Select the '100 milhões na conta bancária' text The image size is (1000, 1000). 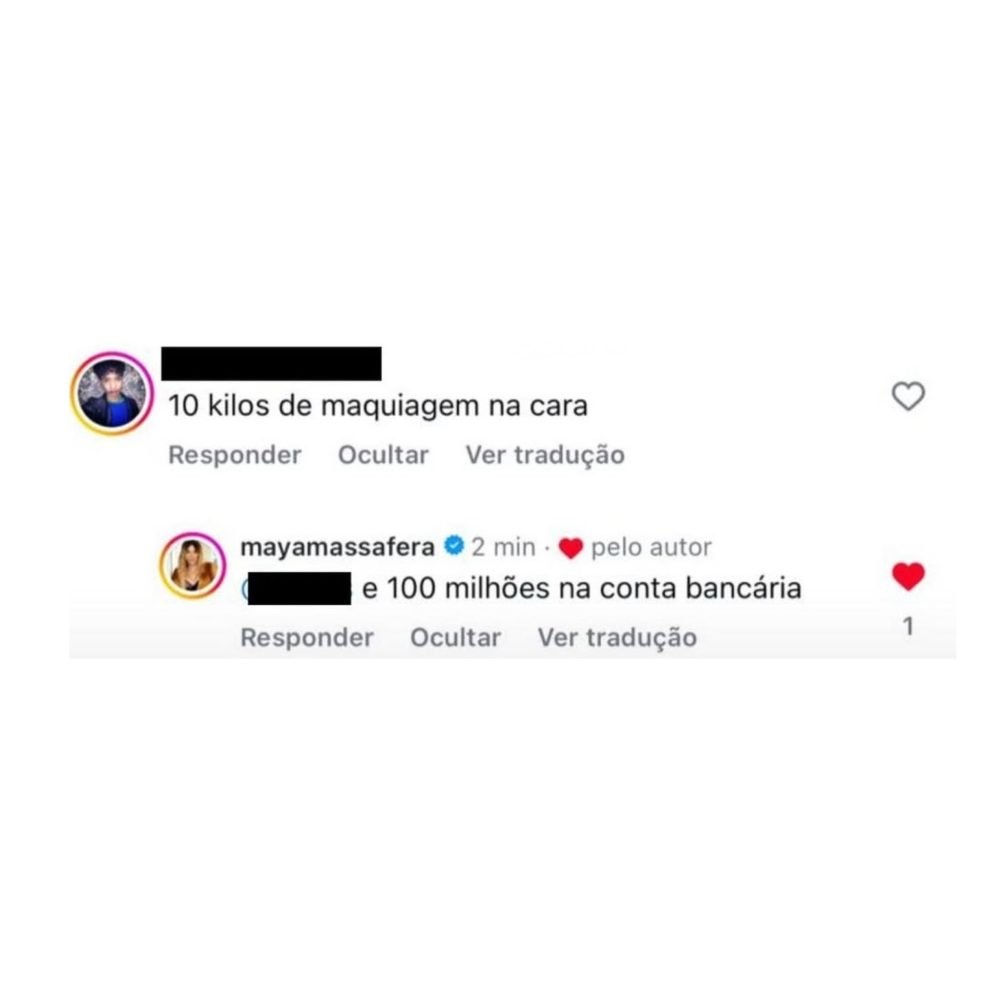click(x=594, y=588)
